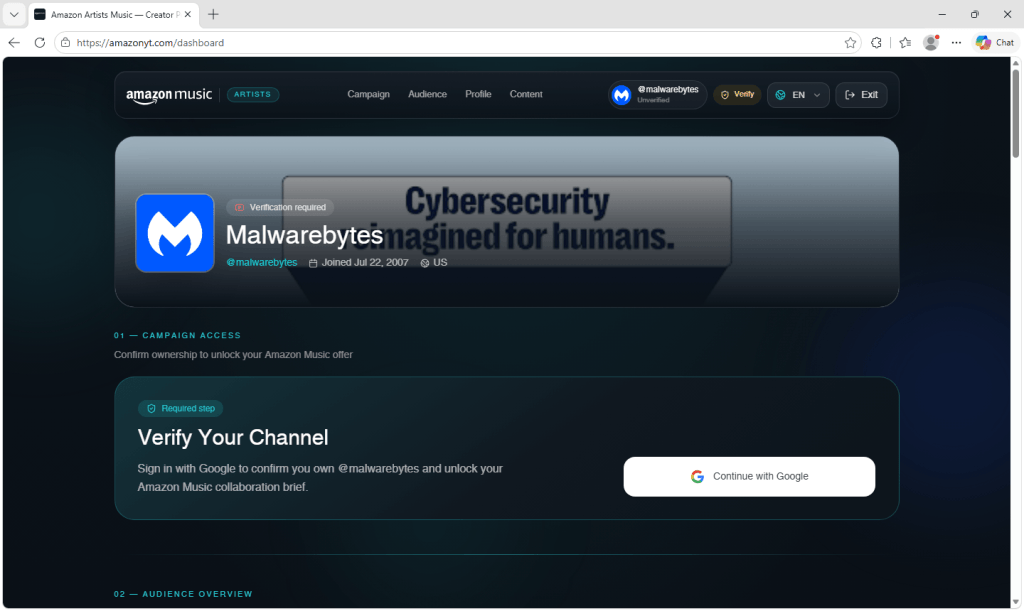Screen dimensions: 1024x611
Task: Click the ARTISTS badge
Action: [x=253, y=95]
